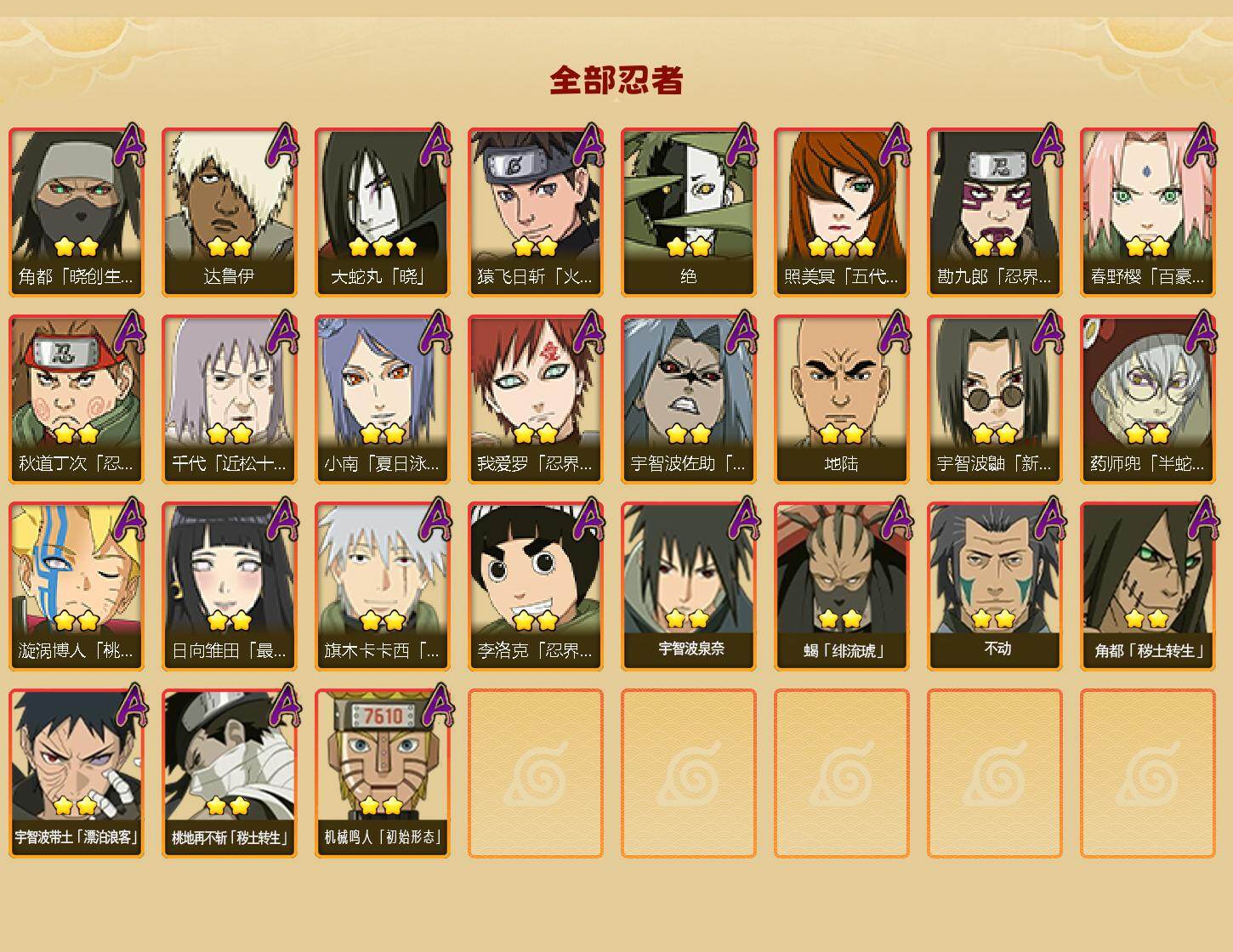Click the star rating on 宇智波泉奈
The width and height of the screenshot is (1233, 952).
pos(687,619)
